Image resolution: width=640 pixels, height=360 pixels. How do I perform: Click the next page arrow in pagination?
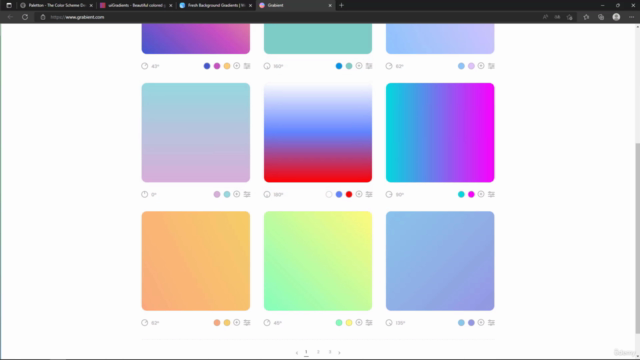[339, 353]
